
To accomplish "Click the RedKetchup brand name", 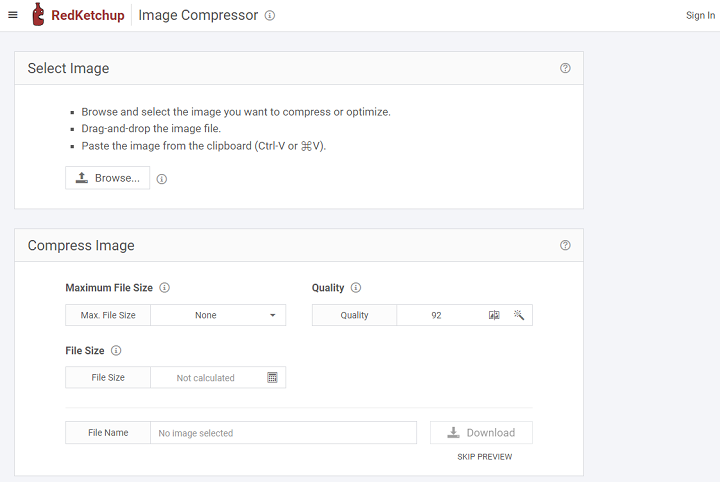I will [87, 15].
